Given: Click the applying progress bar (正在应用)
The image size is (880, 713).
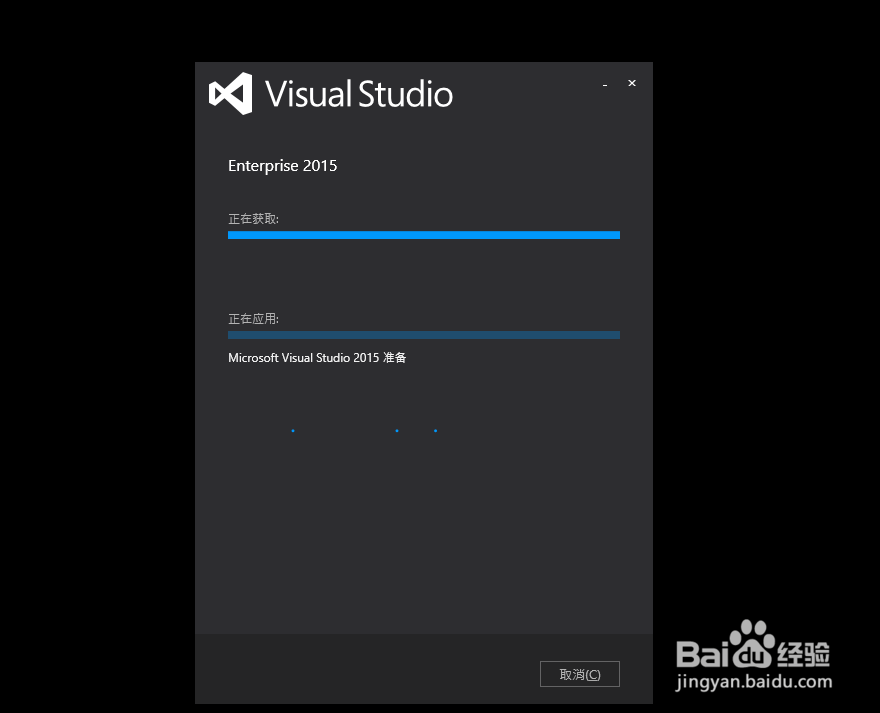Looking at the screenshot, I should click(424, 335).
